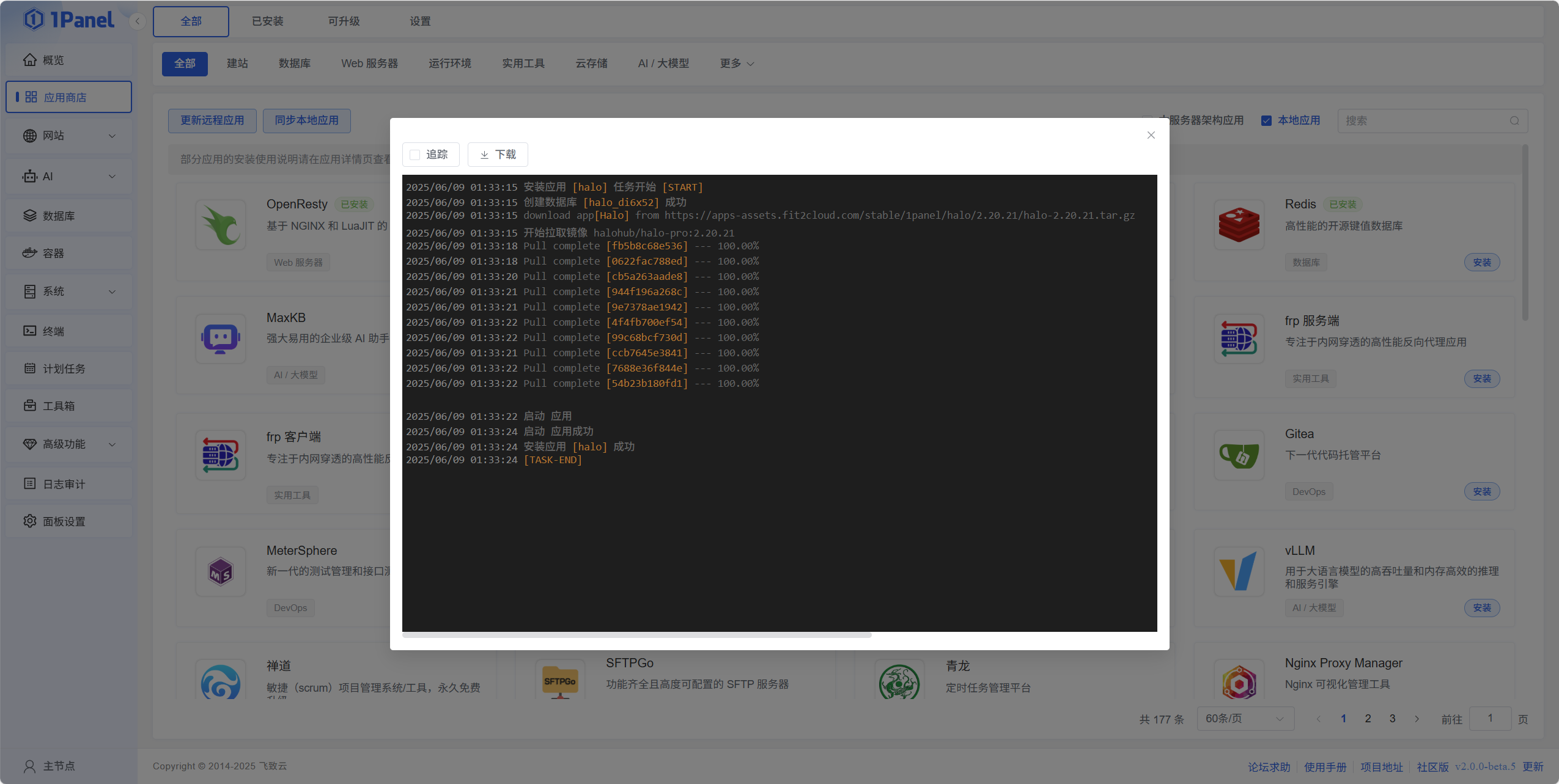Switch to the 可升级 tab
The width and height of the screenshot is (1559, 784).
point(344,21)
